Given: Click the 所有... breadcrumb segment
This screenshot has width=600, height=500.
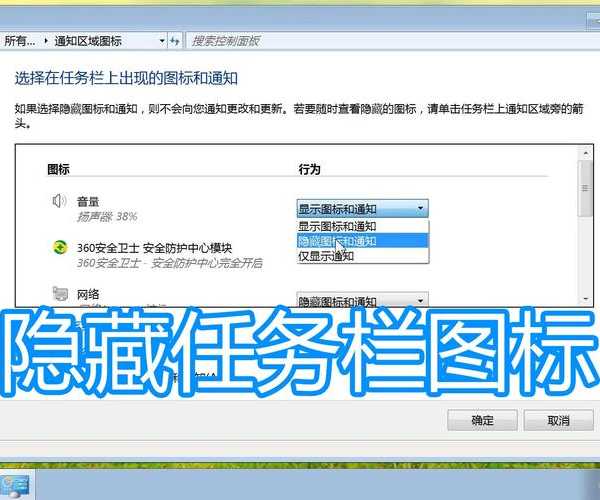Looking at the screenshot, I should 20,41.
